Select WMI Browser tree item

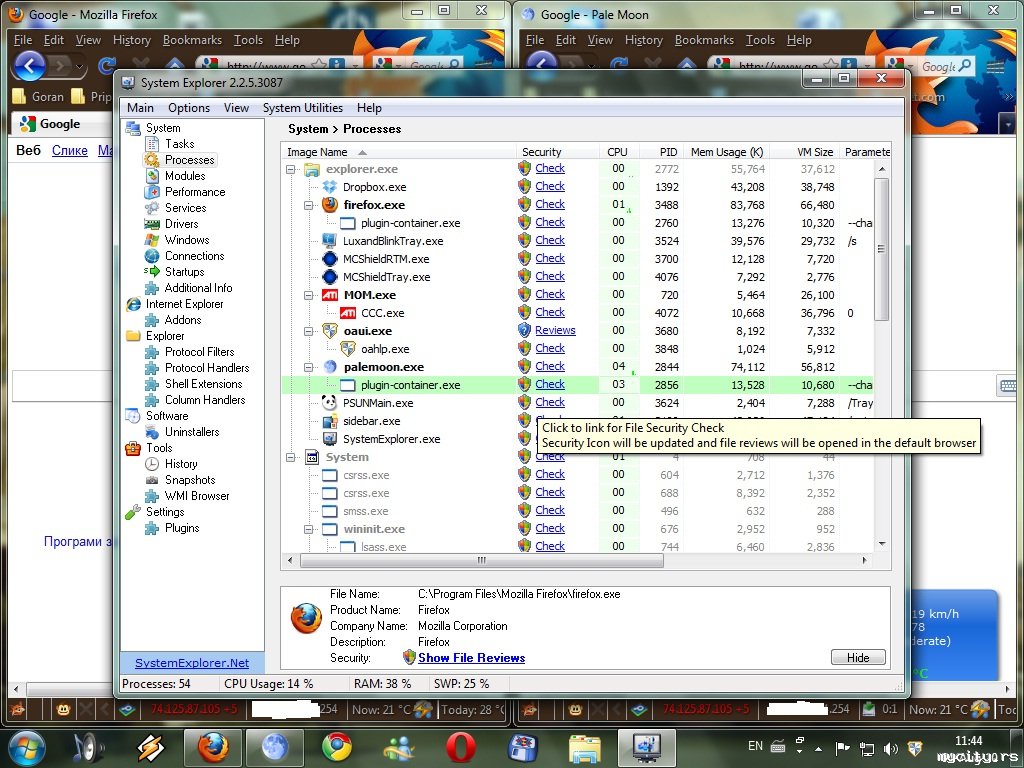[197, 496]
